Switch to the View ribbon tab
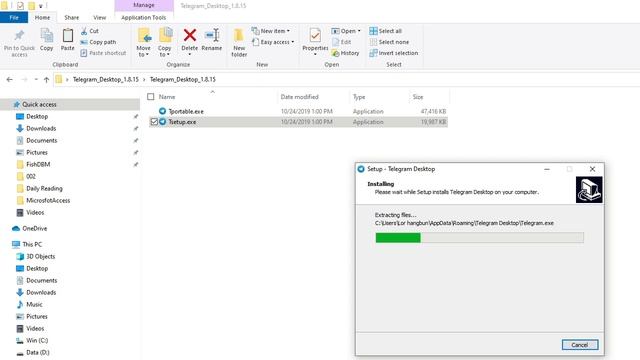This screenshot has height=360, width=640. coord(100,18)
